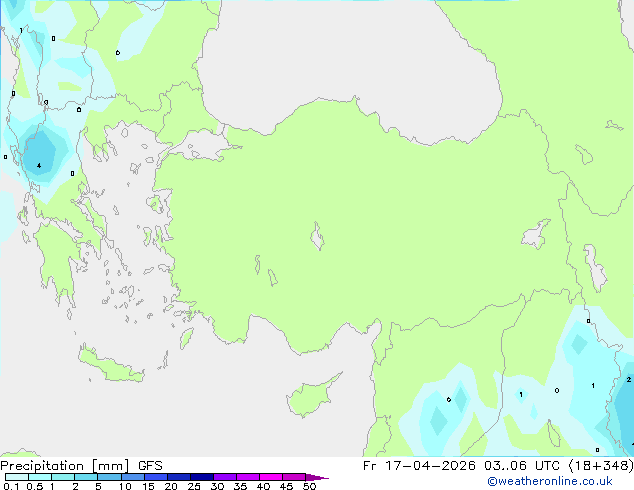This screenshot has width=634, height=490.
Task: Click the legend swatch between 2 and 5
Action: pos(86,477)
